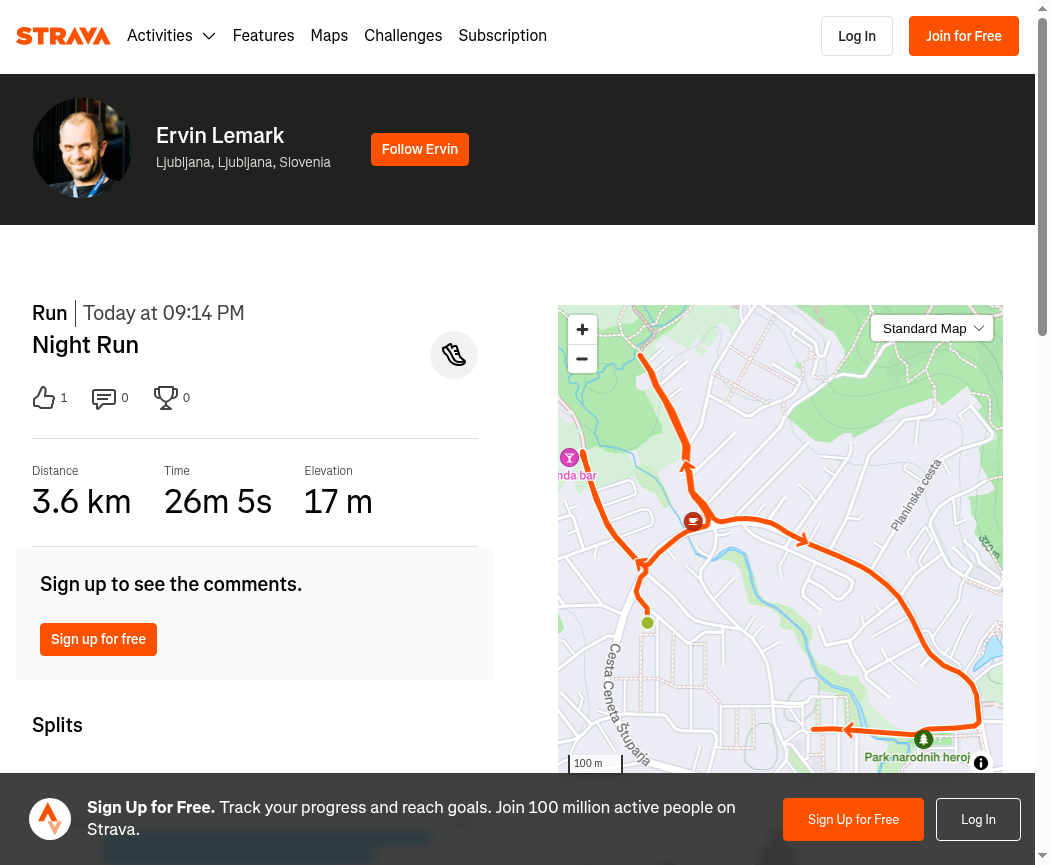Give kudos with the thumbs-up icon
The image size is (1050, 865).
click(x=44, y=398)
